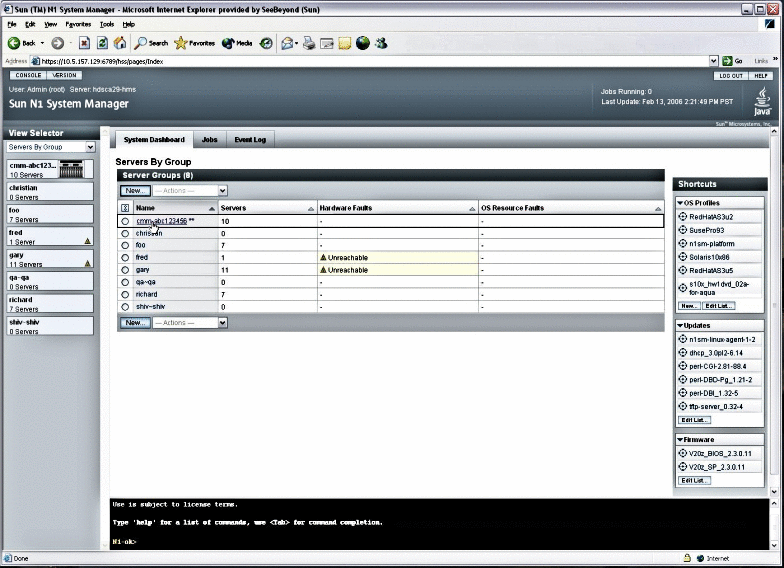Click perl-CGI-2.81-88.4 update icon

coord(682,366)
